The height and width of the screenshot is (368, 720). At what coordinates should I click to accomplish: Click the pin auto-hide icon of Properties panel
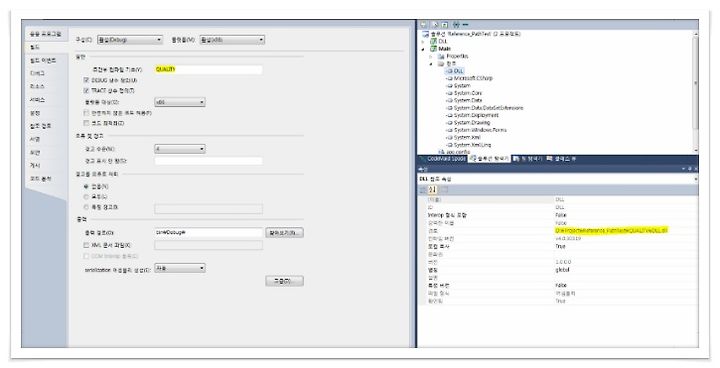click(x=690, y=169)
